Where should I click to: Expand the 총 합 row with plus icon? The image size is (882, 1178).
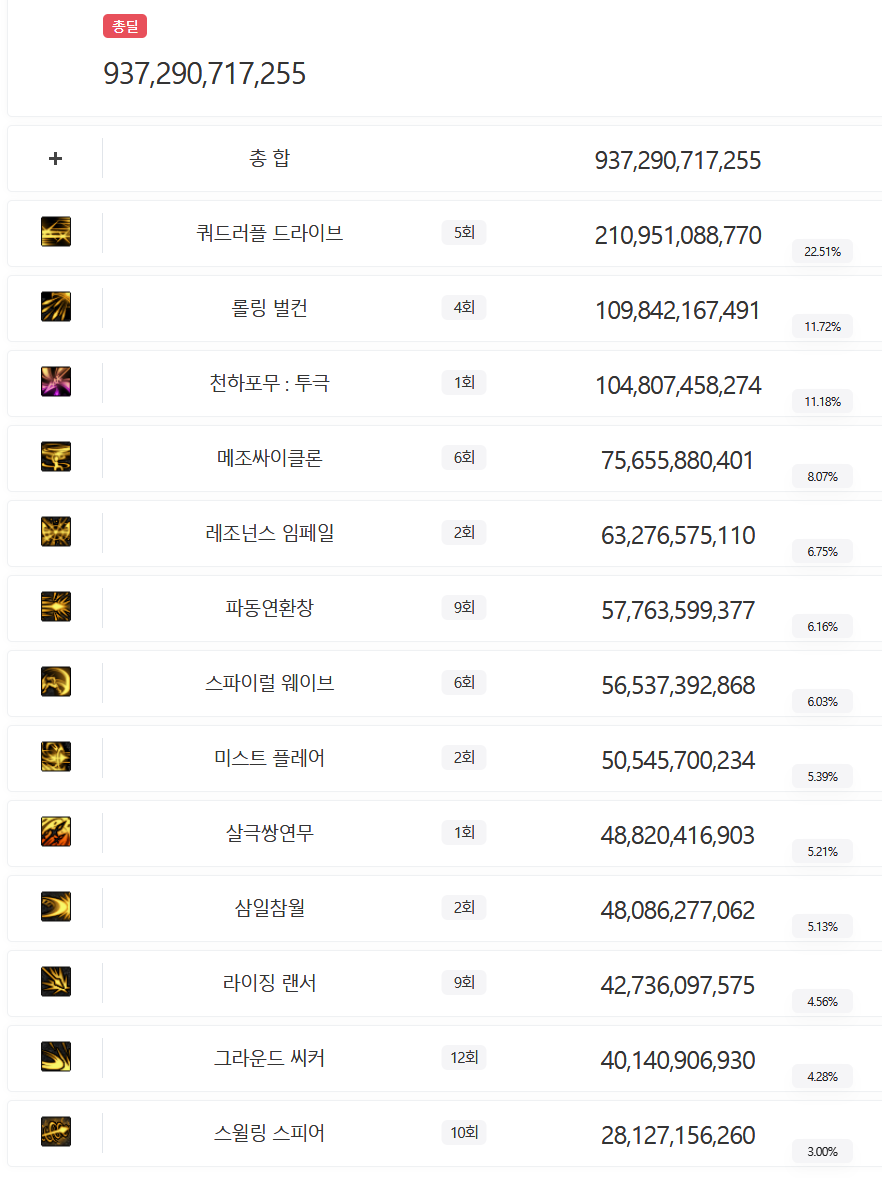pyautogui.click(x=56, y=159)
